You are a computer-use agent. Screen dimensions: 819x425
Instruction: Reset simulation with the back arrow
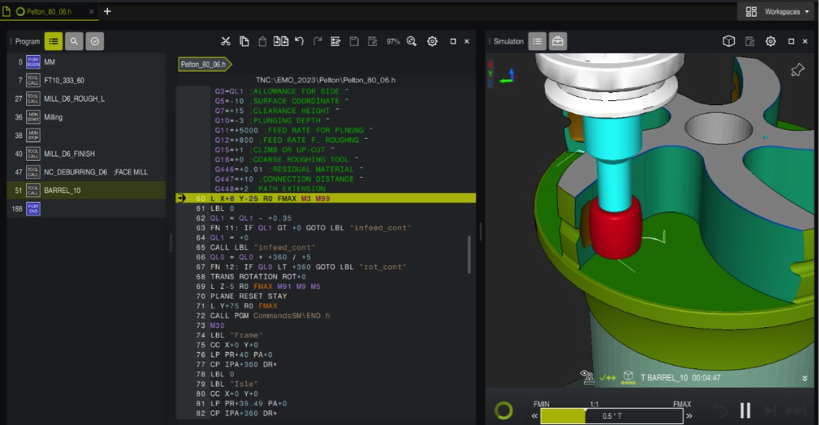tap(722, 411)
